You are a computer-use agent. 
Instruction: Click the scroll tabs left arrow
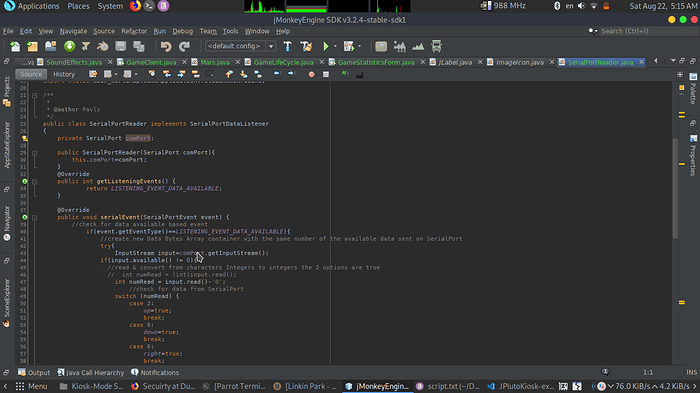[x=655, y=61]
